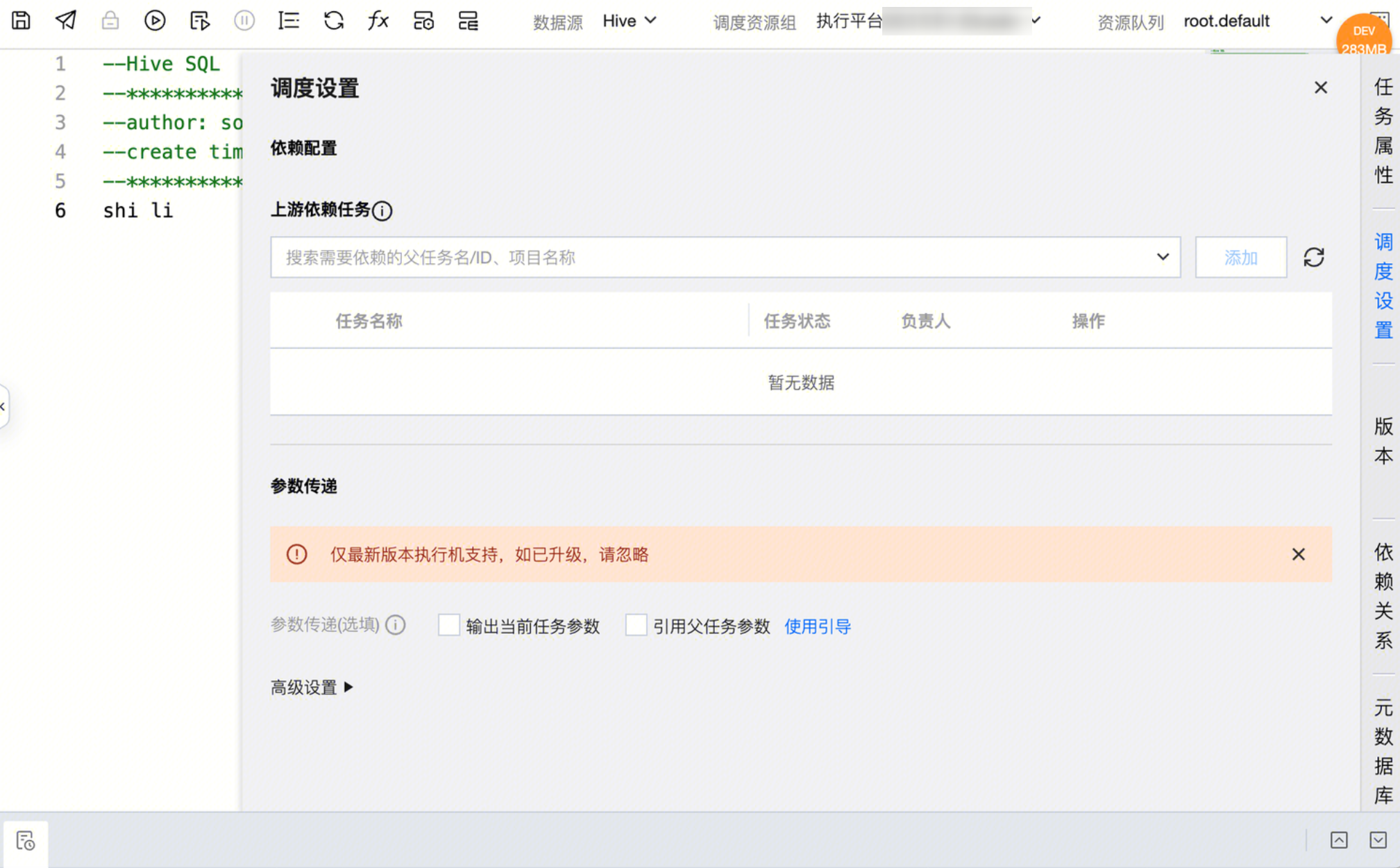Expand the 高级设置 section

coord(312,687)
